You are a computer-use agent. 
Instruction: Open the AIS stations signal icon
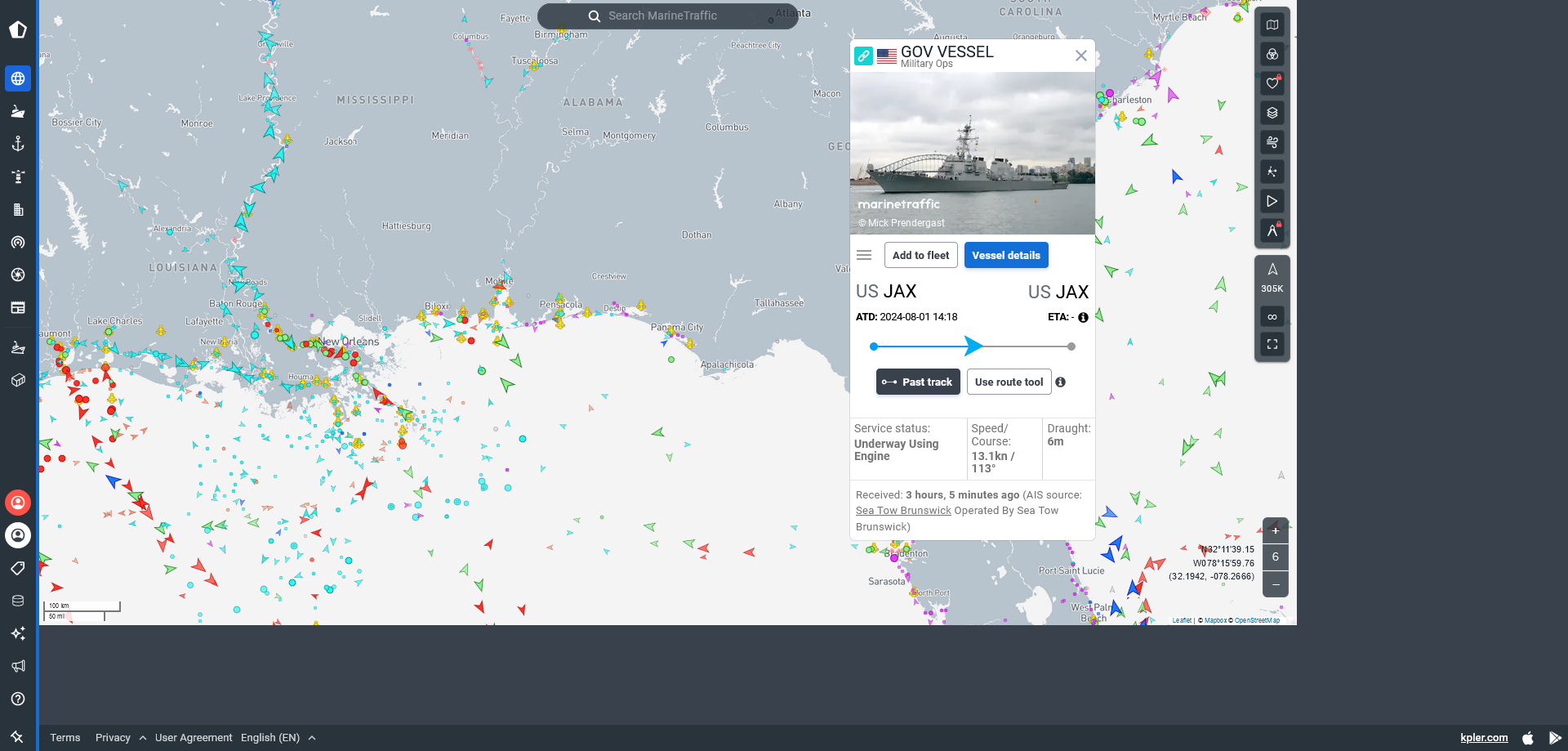(18, 242)
